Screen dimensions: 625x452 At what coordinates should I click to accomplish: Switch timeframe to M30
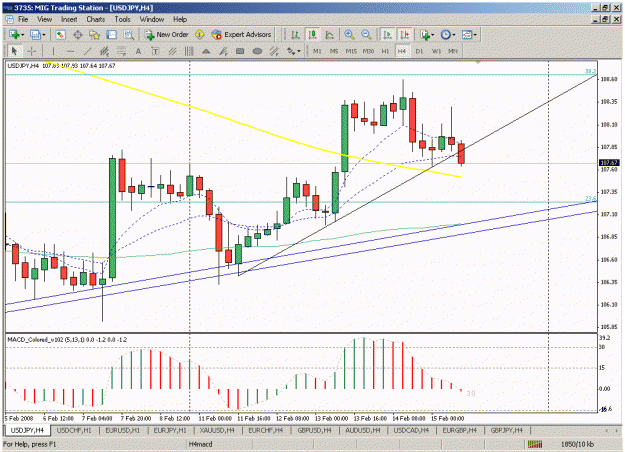click(368, 51)
